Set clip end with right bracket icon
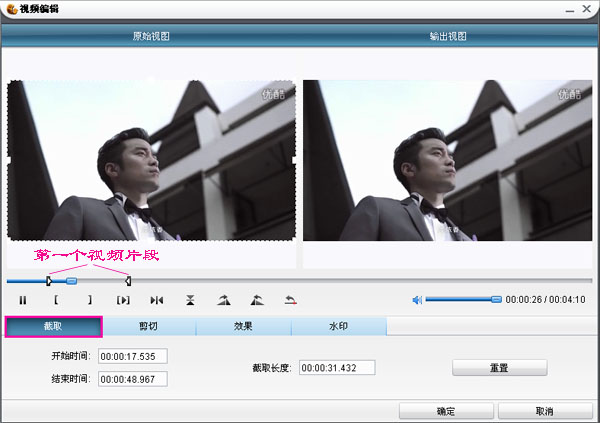 (x=89, y=299)
